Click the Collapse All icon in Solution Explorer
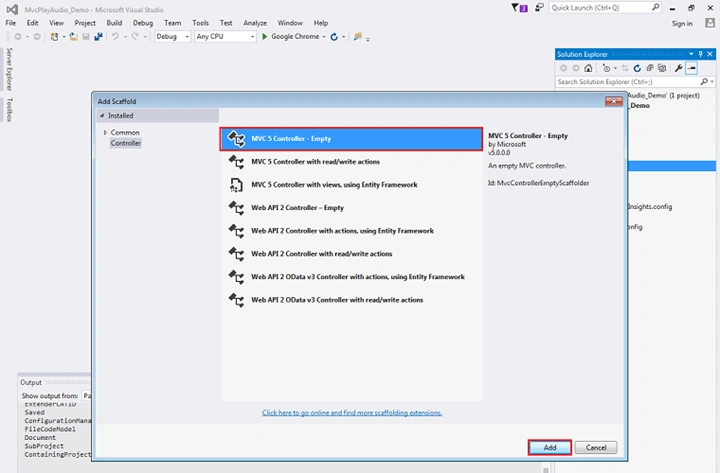Screen dimensions: 720x473 [x=650, y=68]
